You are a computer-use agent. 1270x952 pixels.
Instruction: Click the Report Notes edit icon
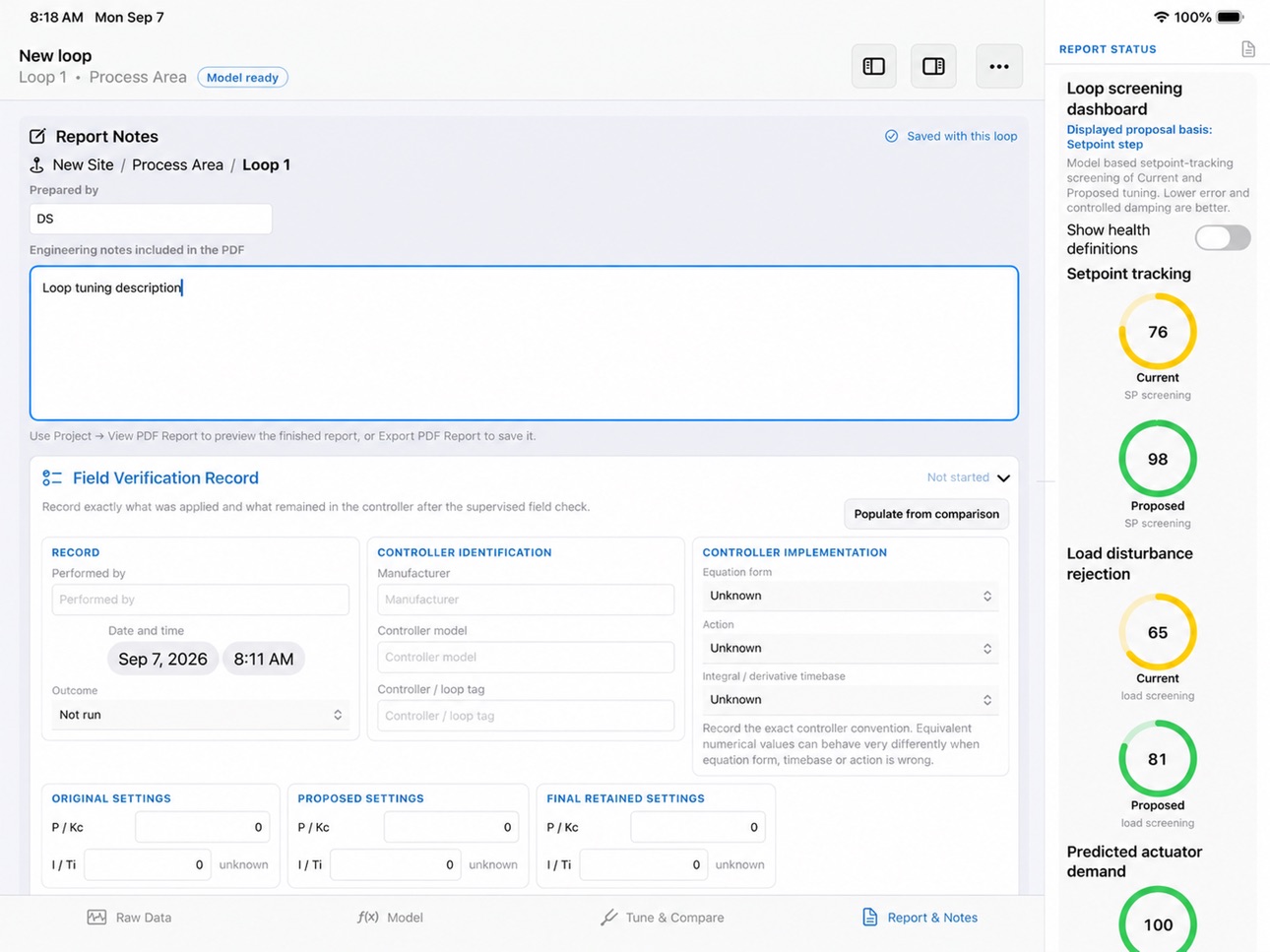(x=37, y=136)
